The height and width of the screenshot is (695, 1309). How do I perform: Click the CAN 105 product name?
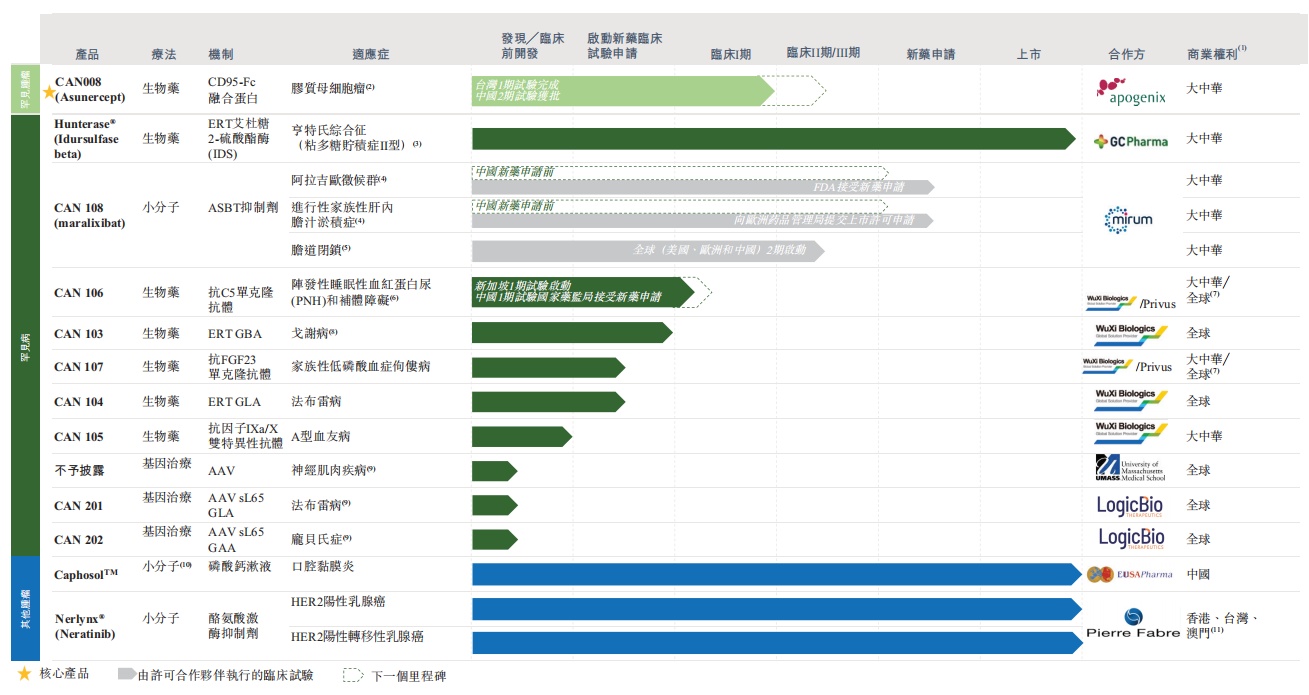pyautogui.click(x=79, y=437)
